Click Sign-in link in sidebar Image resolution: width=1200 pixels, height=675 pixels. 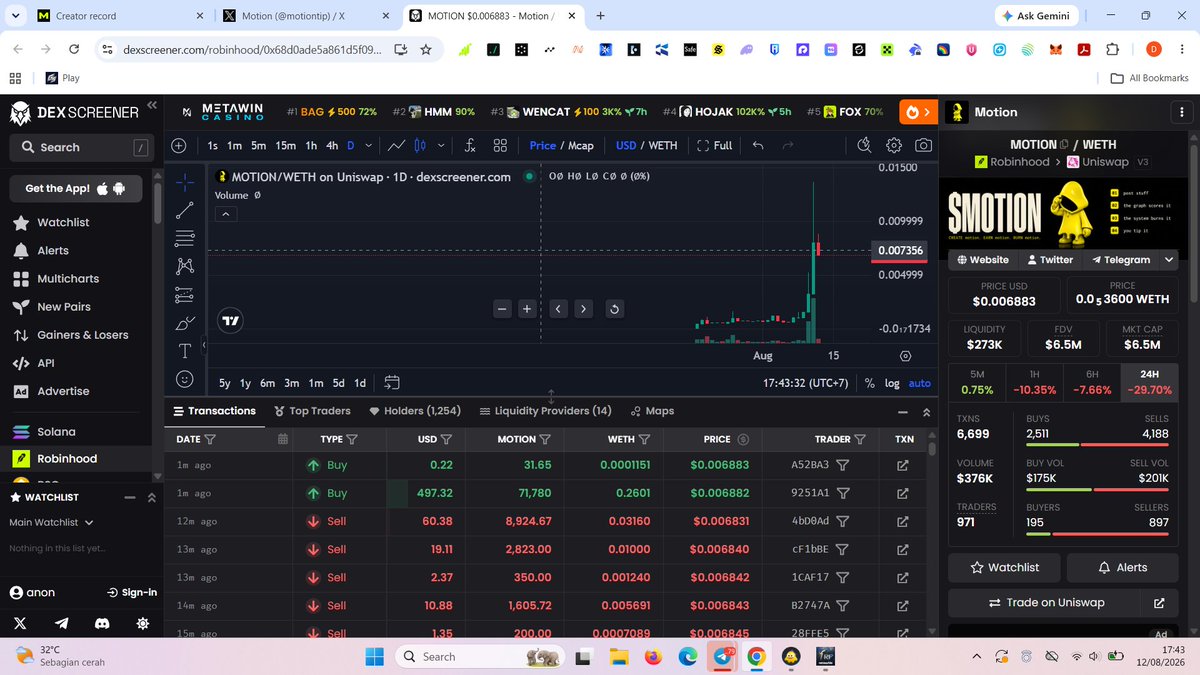tap(132, 592)
